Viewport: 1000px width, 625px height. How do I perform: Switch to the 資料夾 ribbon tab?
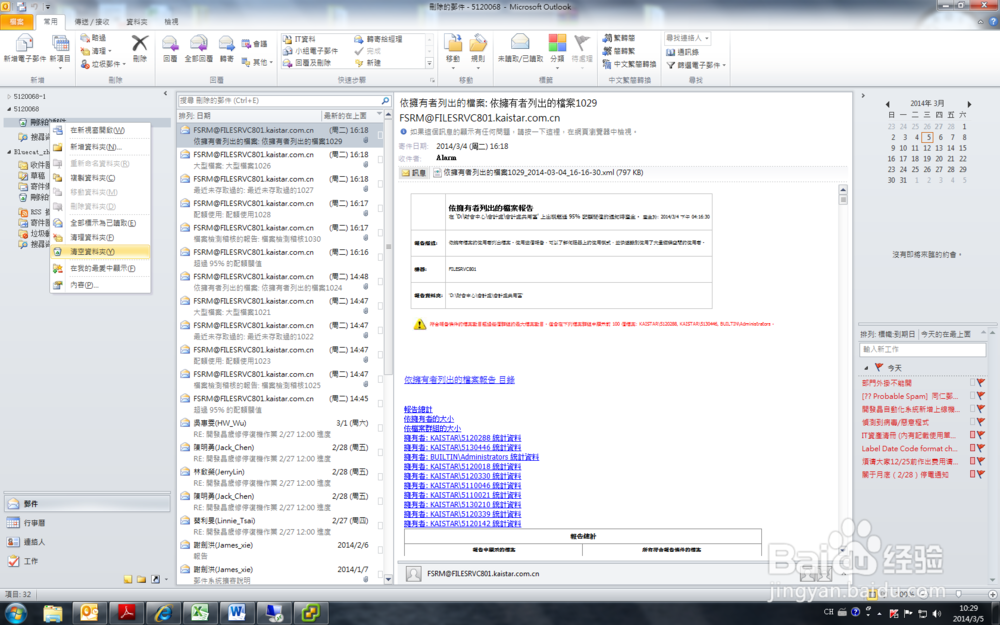(136, 22)
